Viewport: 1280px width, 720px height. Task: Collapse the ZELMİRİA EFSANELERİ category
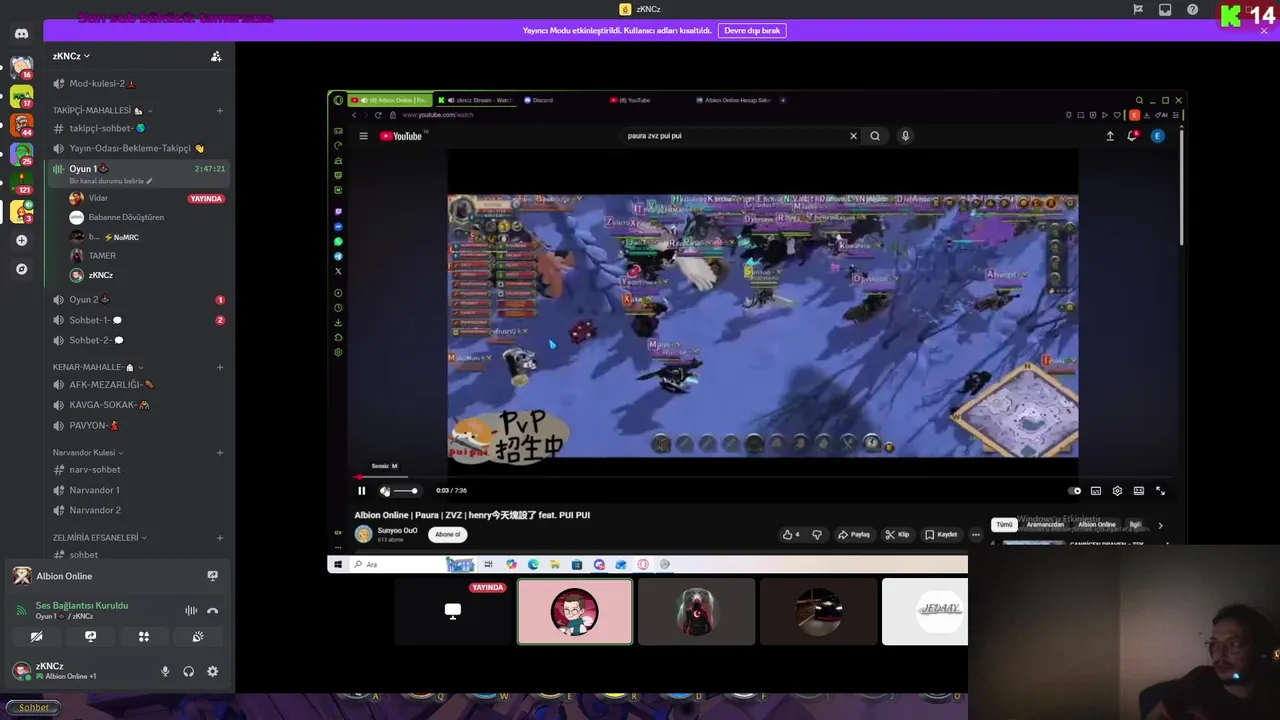pyautogui.click(x=99, y=538)
